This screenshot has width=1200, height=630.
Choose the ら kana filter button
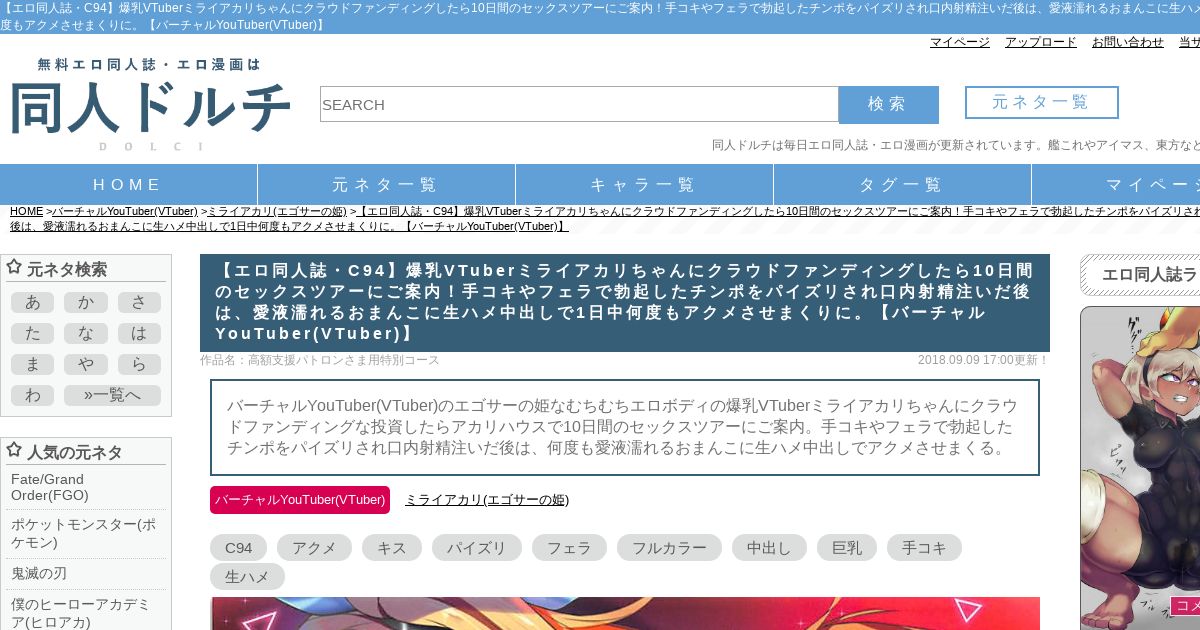tap(139, 365)
